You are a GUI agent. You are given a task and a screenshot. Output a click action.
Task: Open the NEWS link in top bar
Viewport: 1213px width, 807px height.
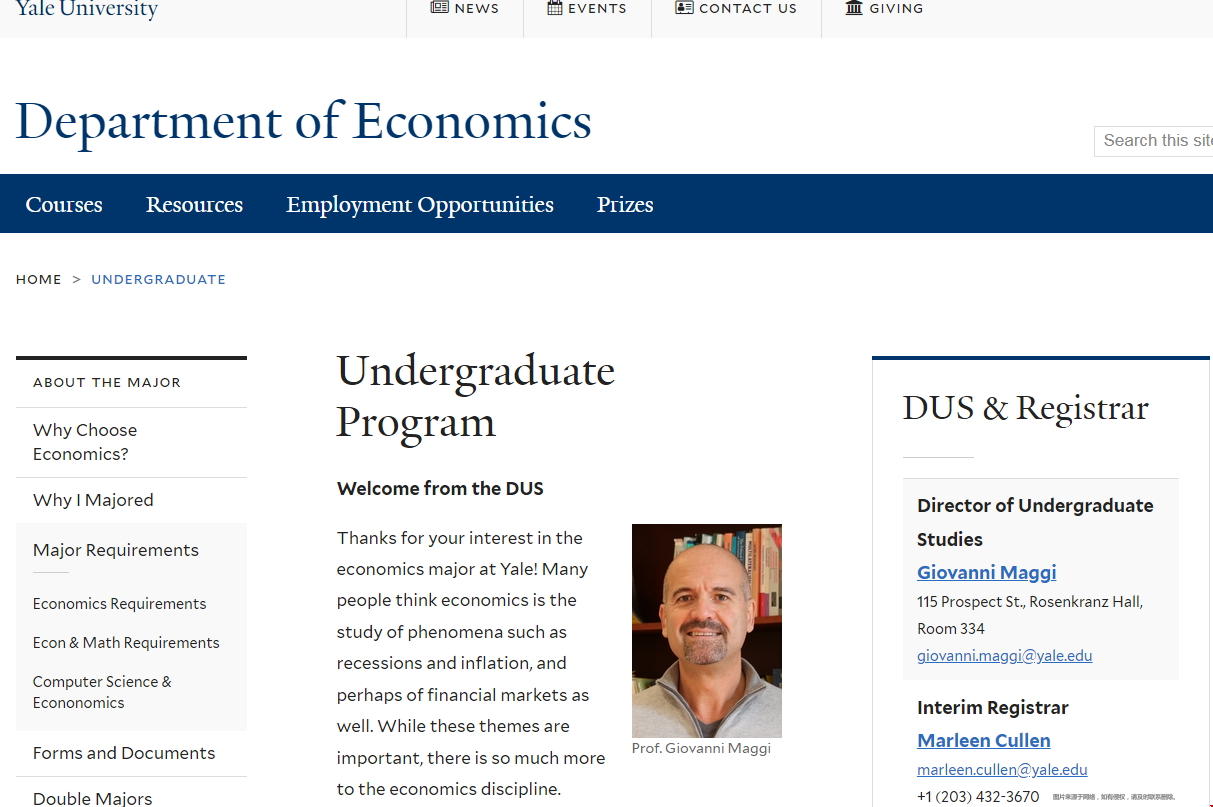coord(476,8)
